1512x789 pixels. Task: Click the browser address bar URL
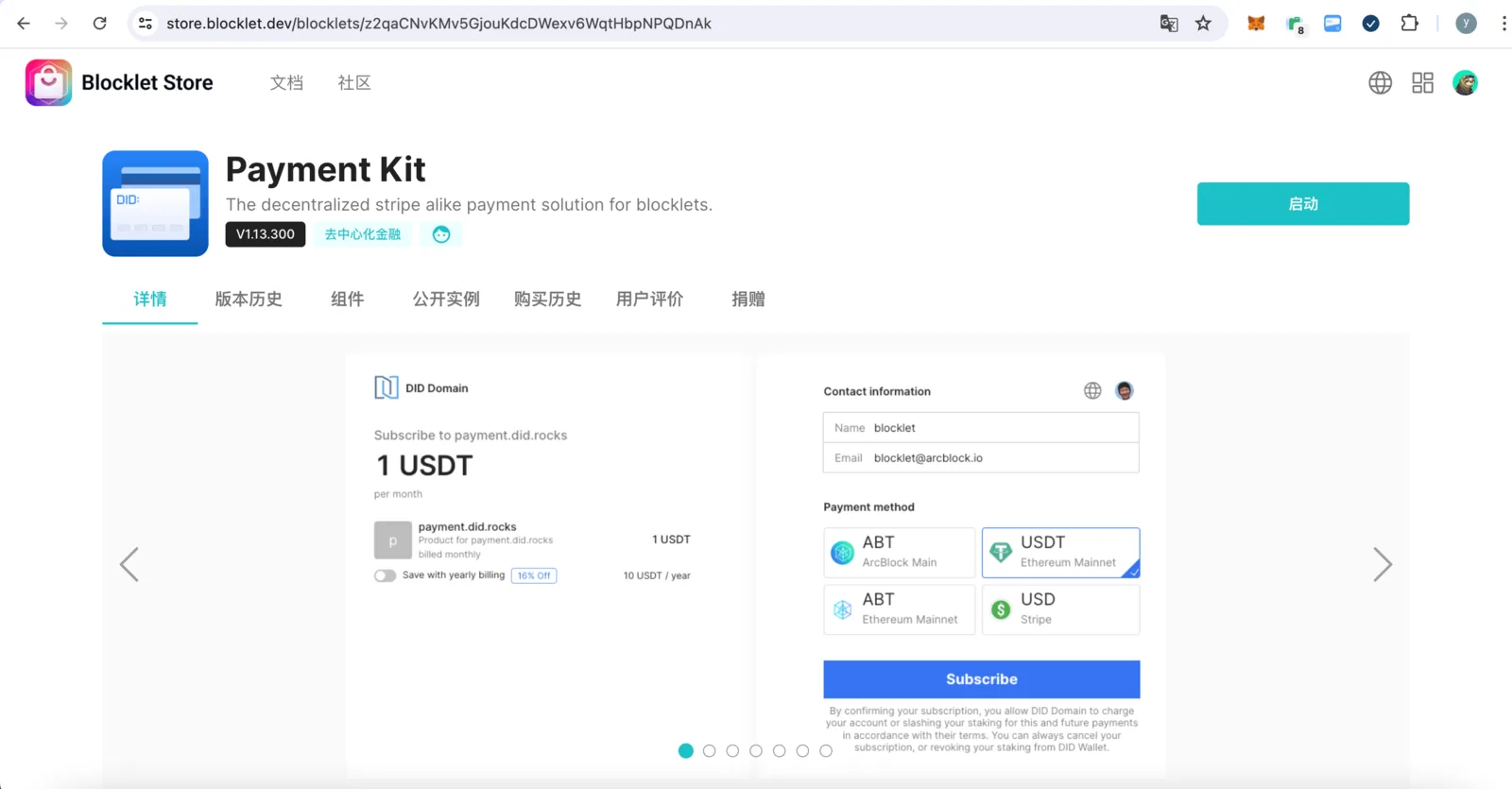click(438, 24)
